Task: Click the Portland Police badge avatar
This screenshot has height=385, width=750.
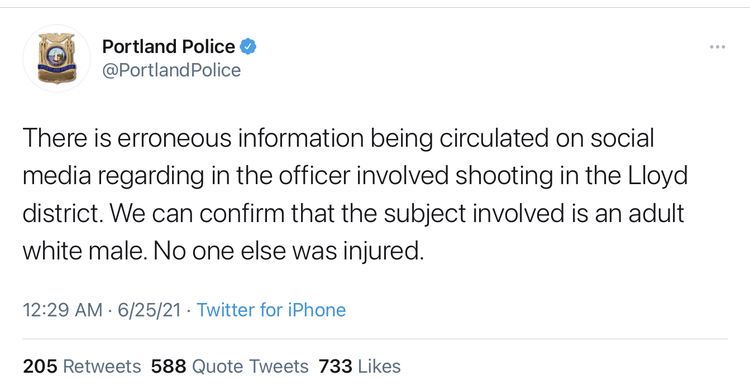Action: click(56, 58)
